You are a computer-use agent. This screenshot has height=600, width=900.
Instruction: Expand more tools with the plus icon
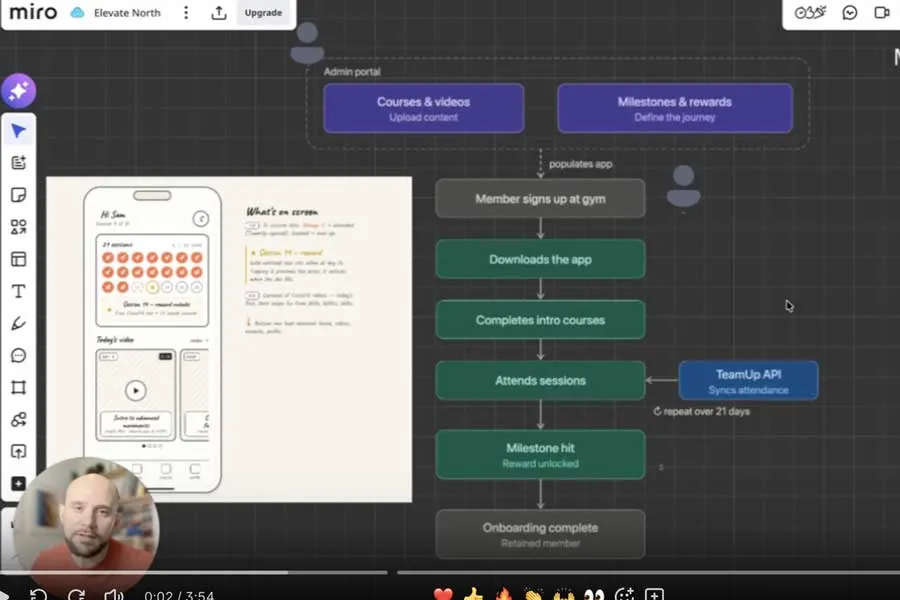18,483
